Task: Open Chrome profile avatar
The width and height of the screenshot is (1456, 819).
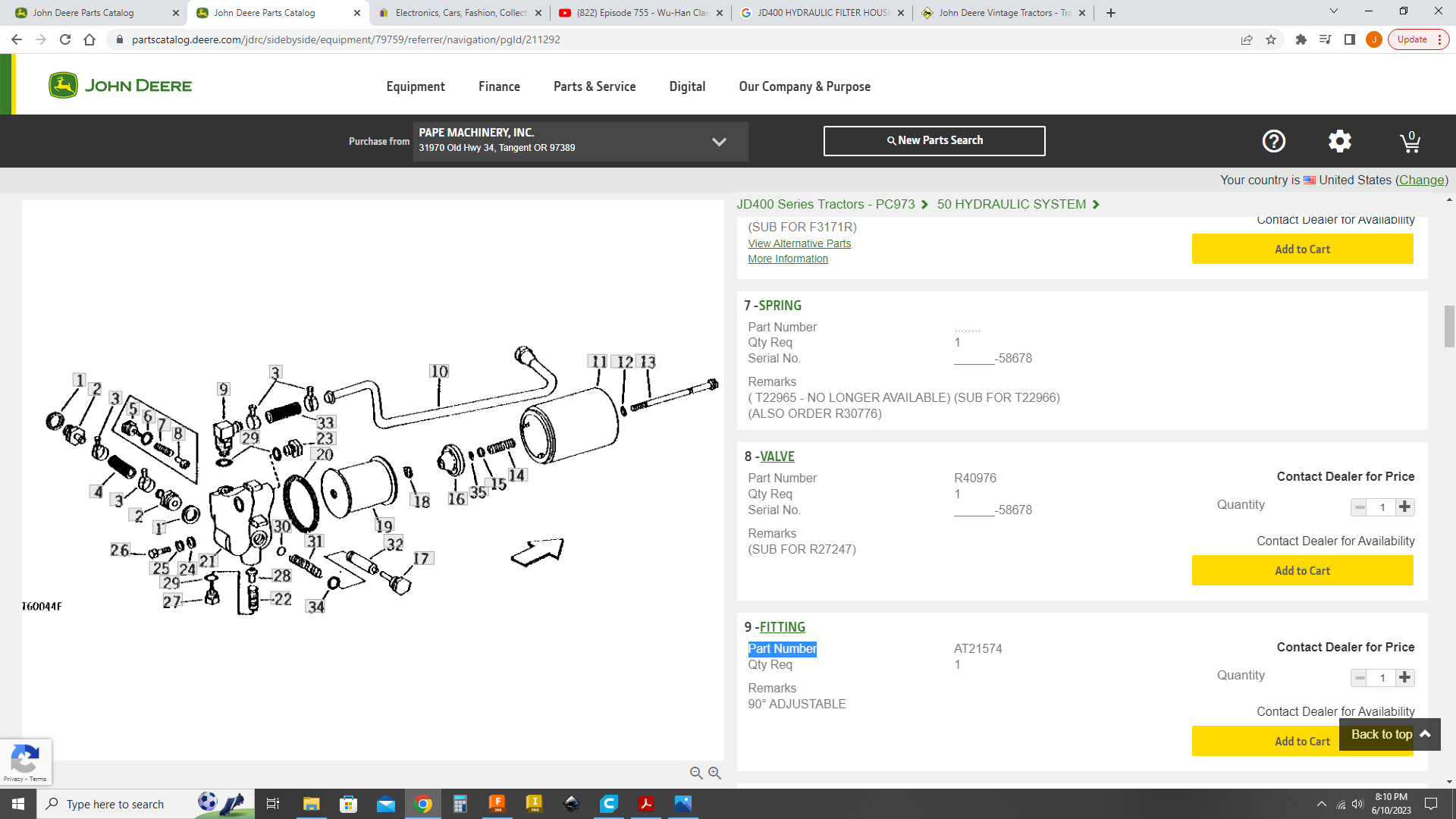Action: pos(1373,39)
